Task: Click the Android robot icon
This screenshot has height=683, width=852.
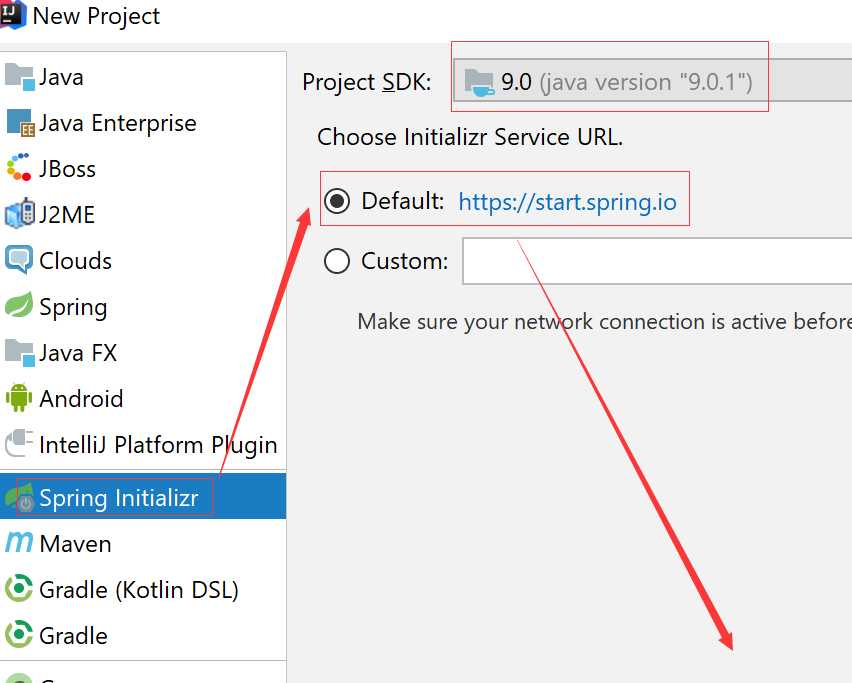Action: [x=19, y=398]
